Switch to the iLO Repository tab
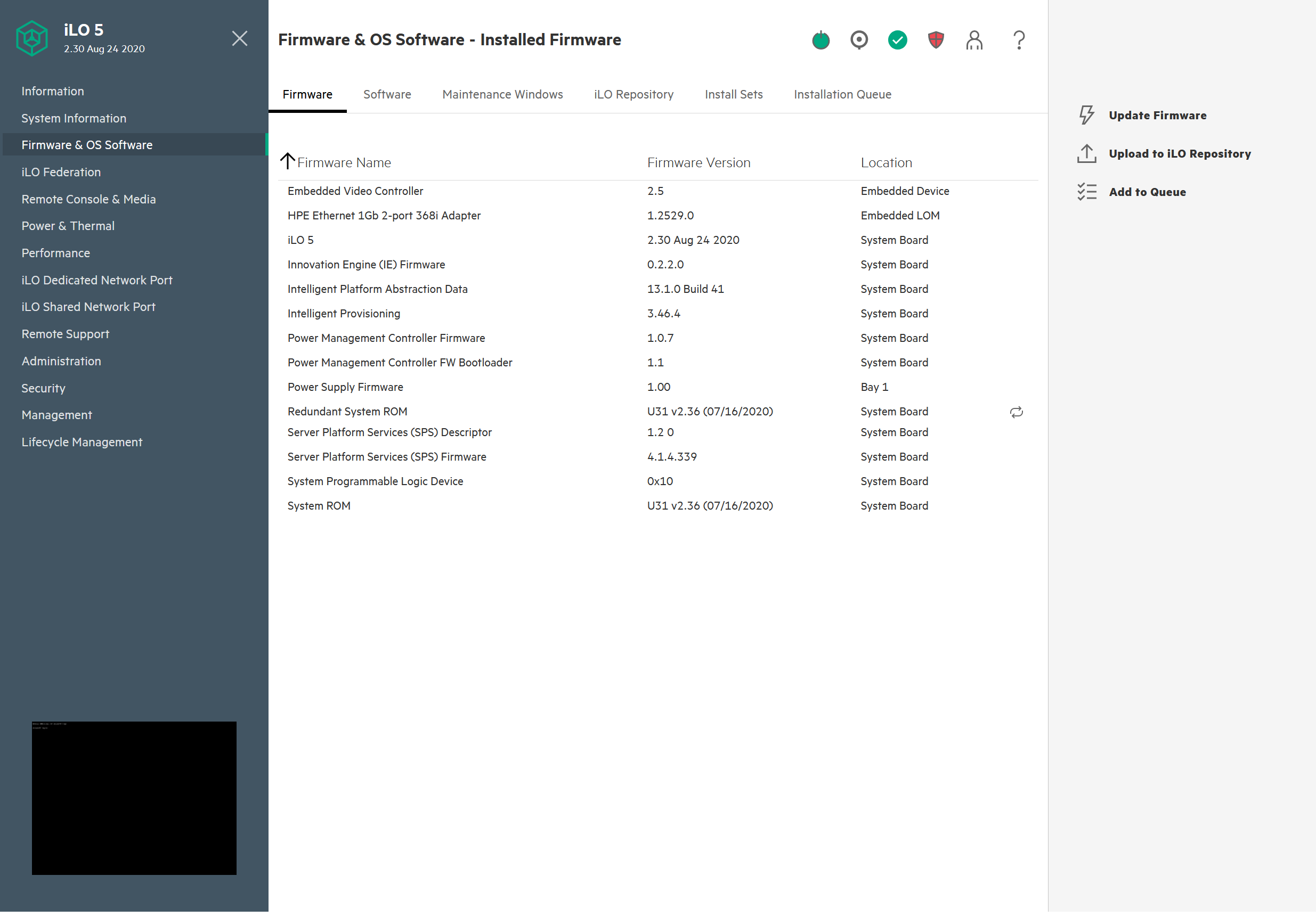This screenshot has width=1316, height=917. click(633, 94)
